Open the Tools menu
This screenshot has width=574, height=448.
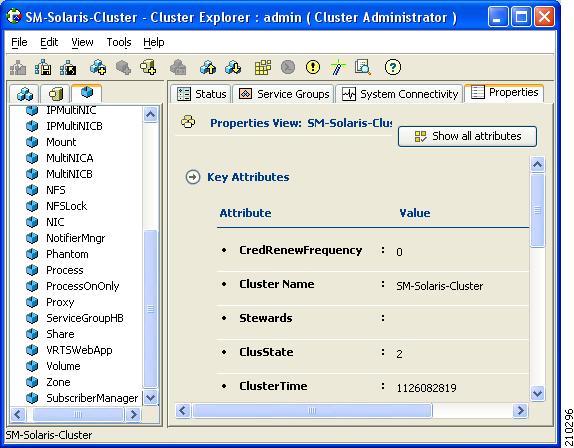pyautogui.click(x=119, y=42)
